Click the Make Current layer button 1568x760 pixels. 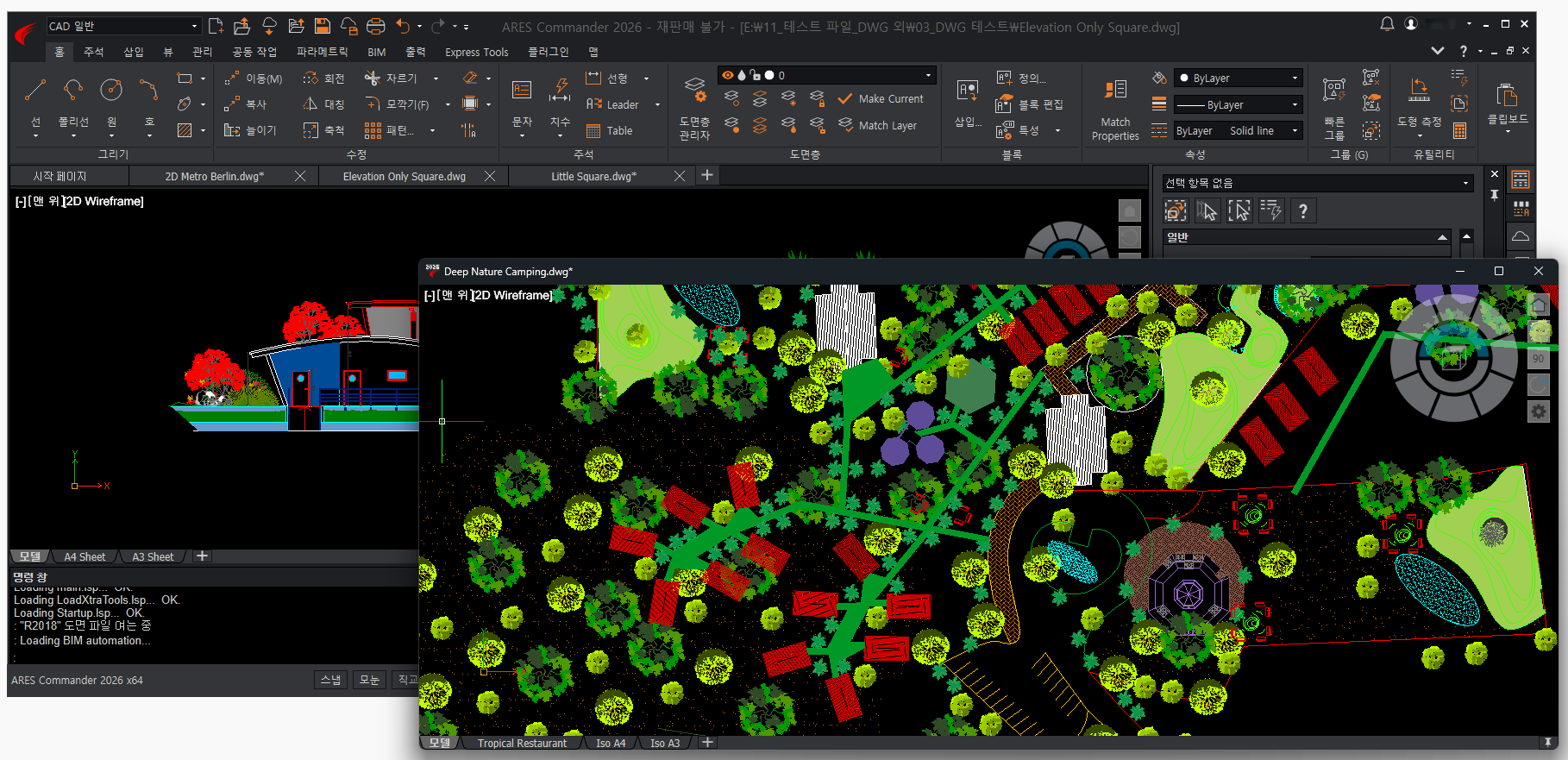coord(881,99)
